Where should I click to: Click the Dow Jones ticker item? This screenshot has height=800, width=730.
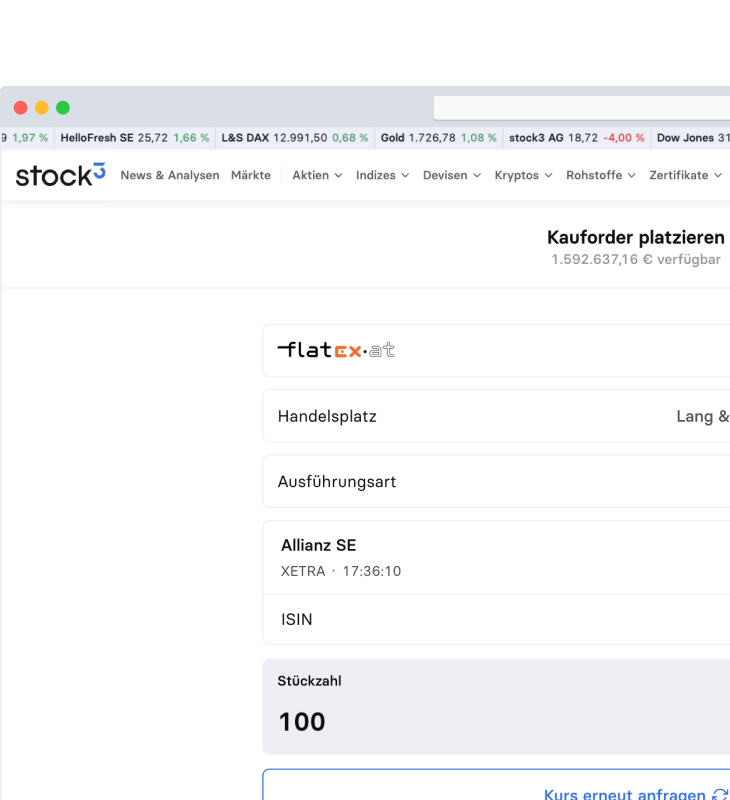[x=692, y=138]
